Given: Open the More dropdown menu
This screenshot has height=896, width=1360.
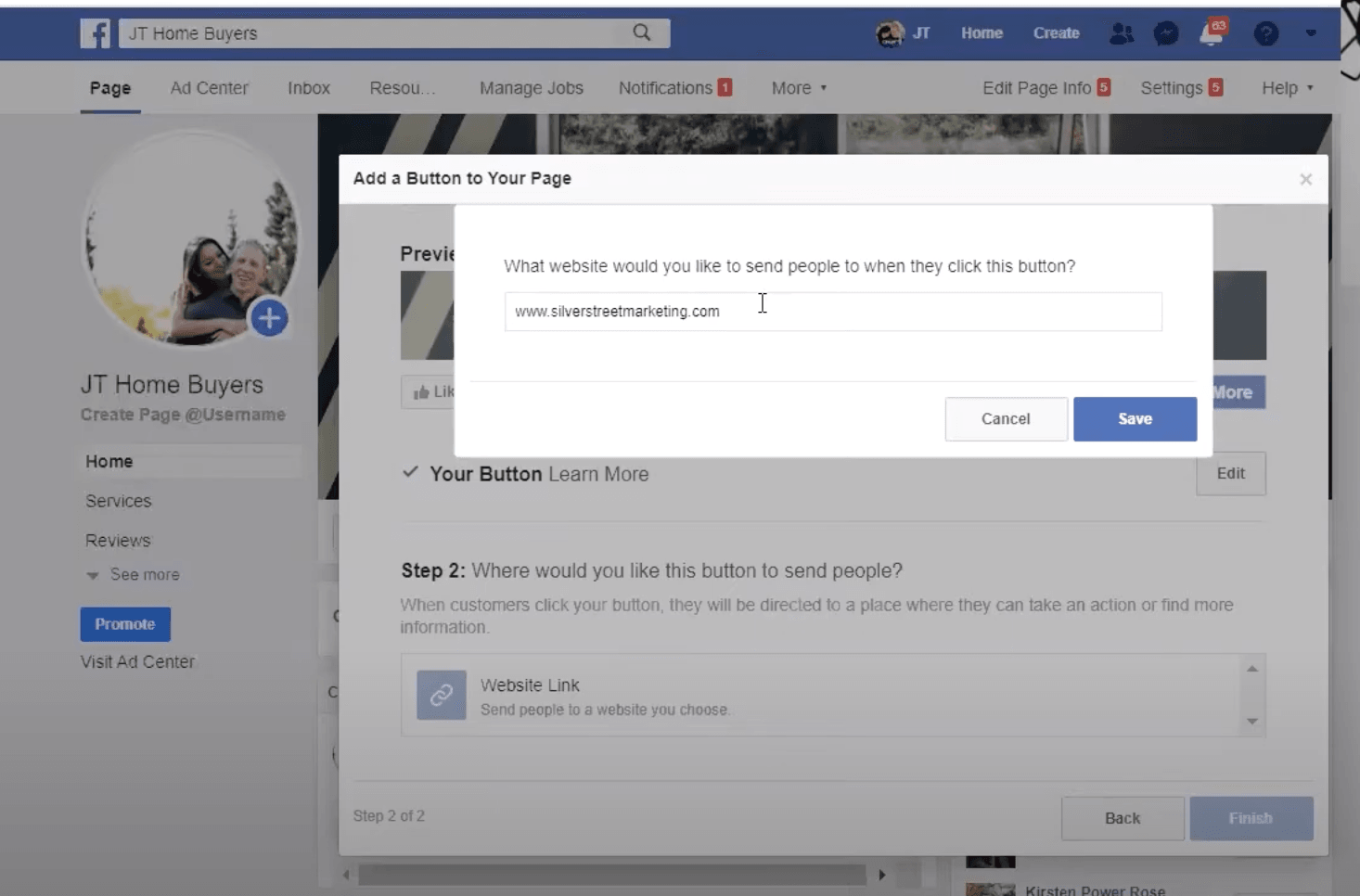Looking at the screenshot, I should click(x=799, y=88).
